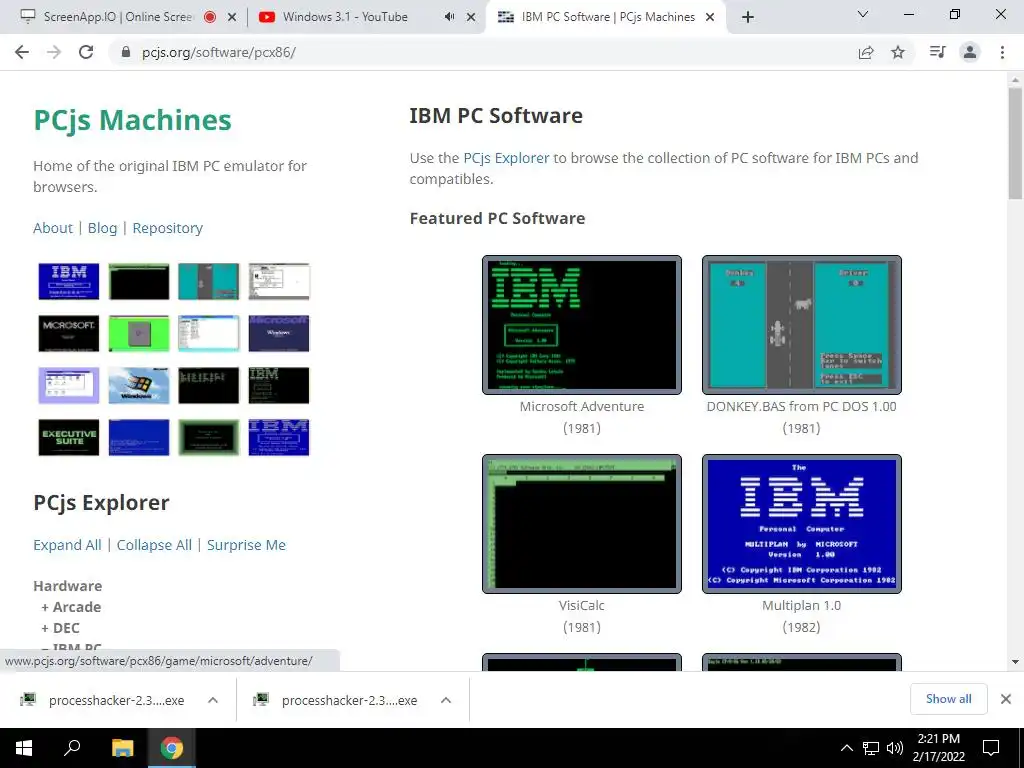The image size is (1024, 768).
Task: Bookmark this page with the star icon
Action: point(898,52)
